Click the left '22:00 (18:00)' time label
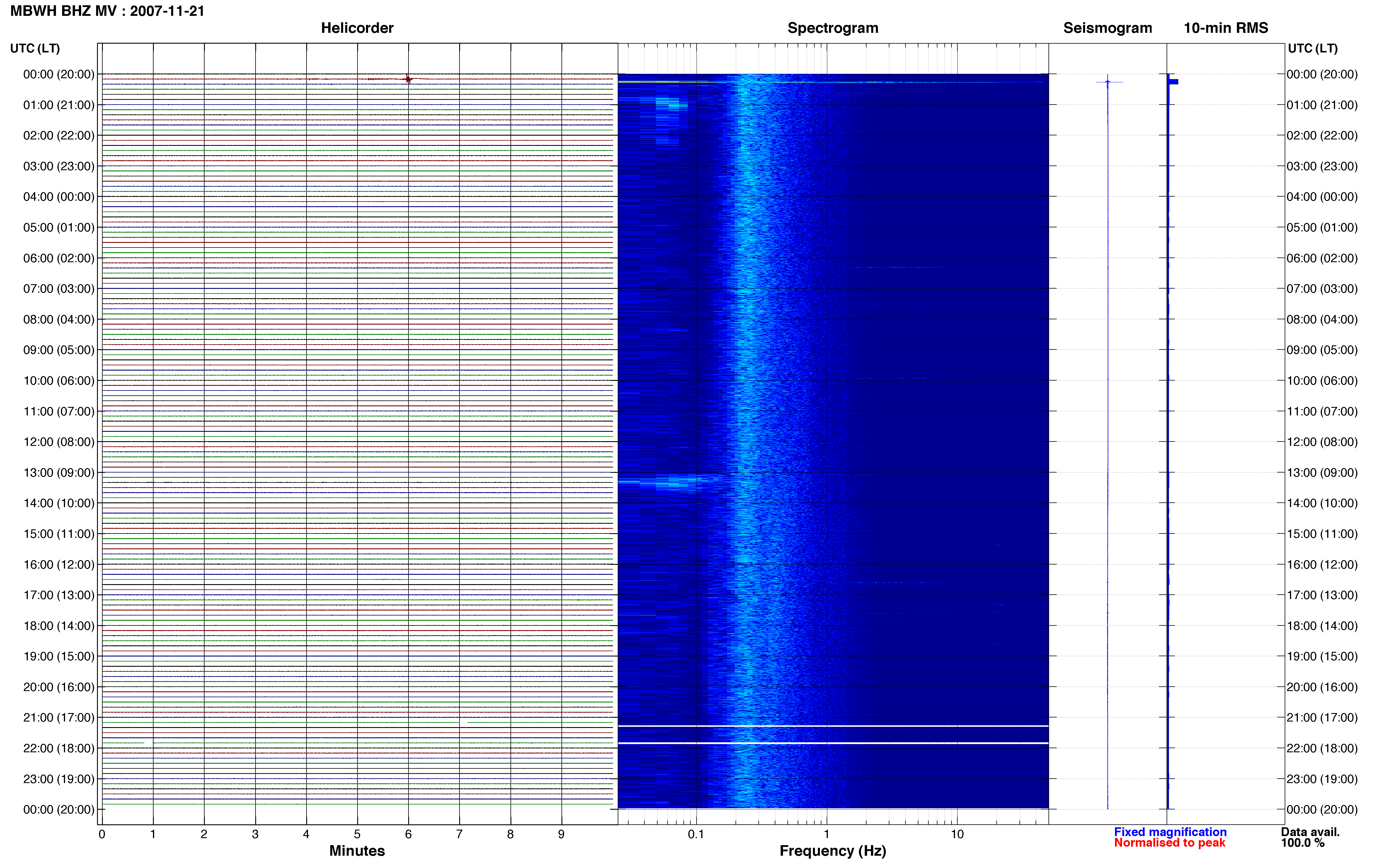The height and width of the screenshot is (868, 1389). [59, 748]
